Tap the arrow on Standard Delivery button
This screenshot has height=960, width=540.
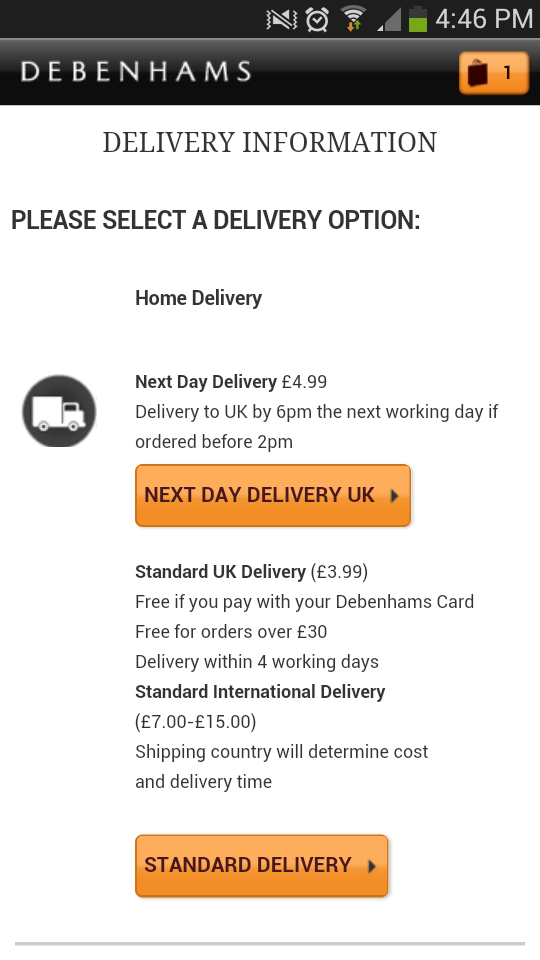tap(372, 866)
